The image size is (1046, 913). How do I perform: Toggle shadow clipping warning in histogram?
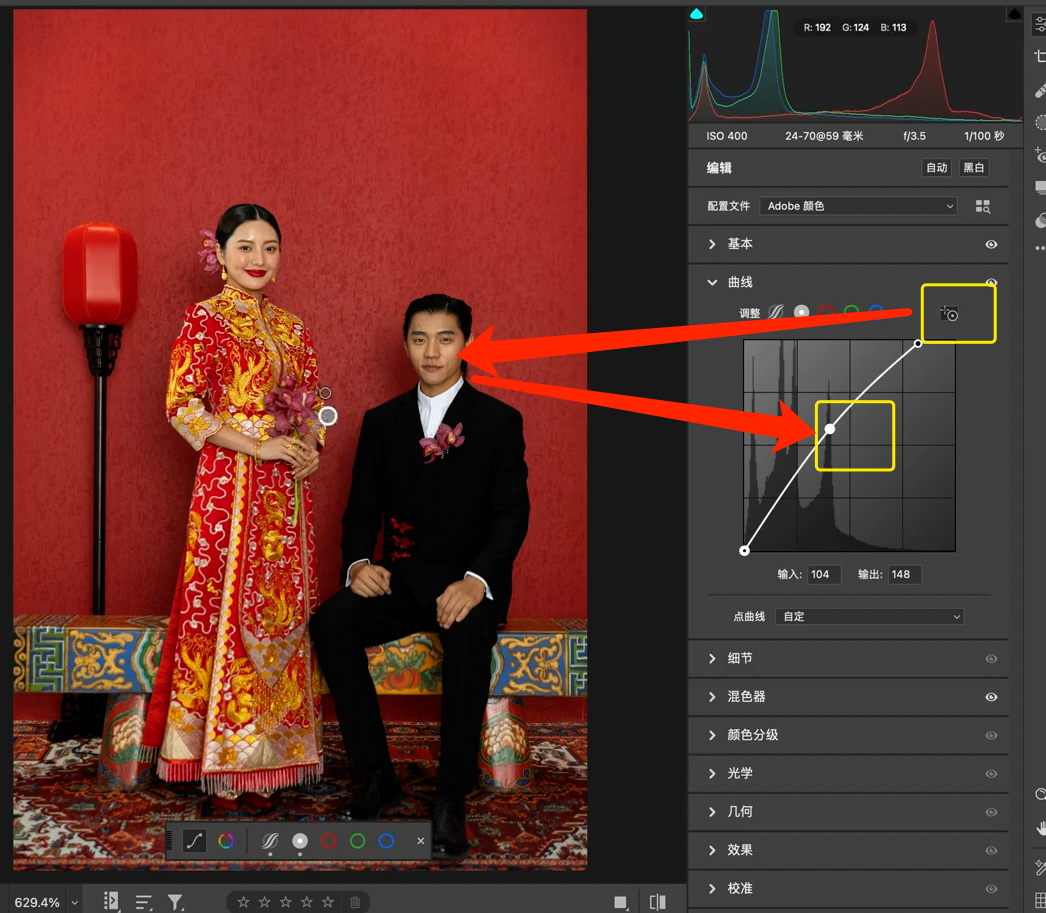696,14
